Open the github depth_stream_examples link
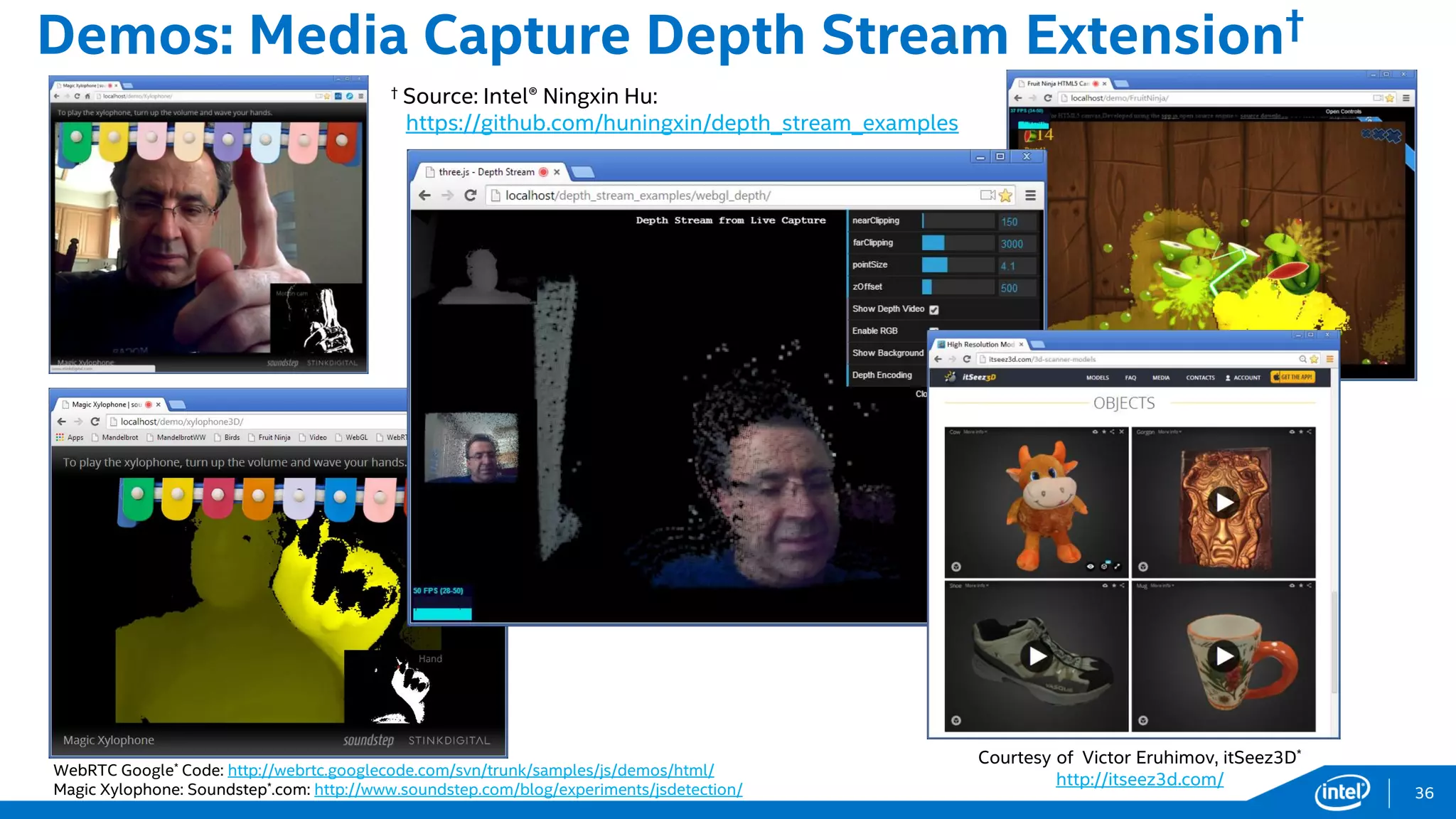The height and width of the screenshot is (819, 1456). click(x=682, y=123)
